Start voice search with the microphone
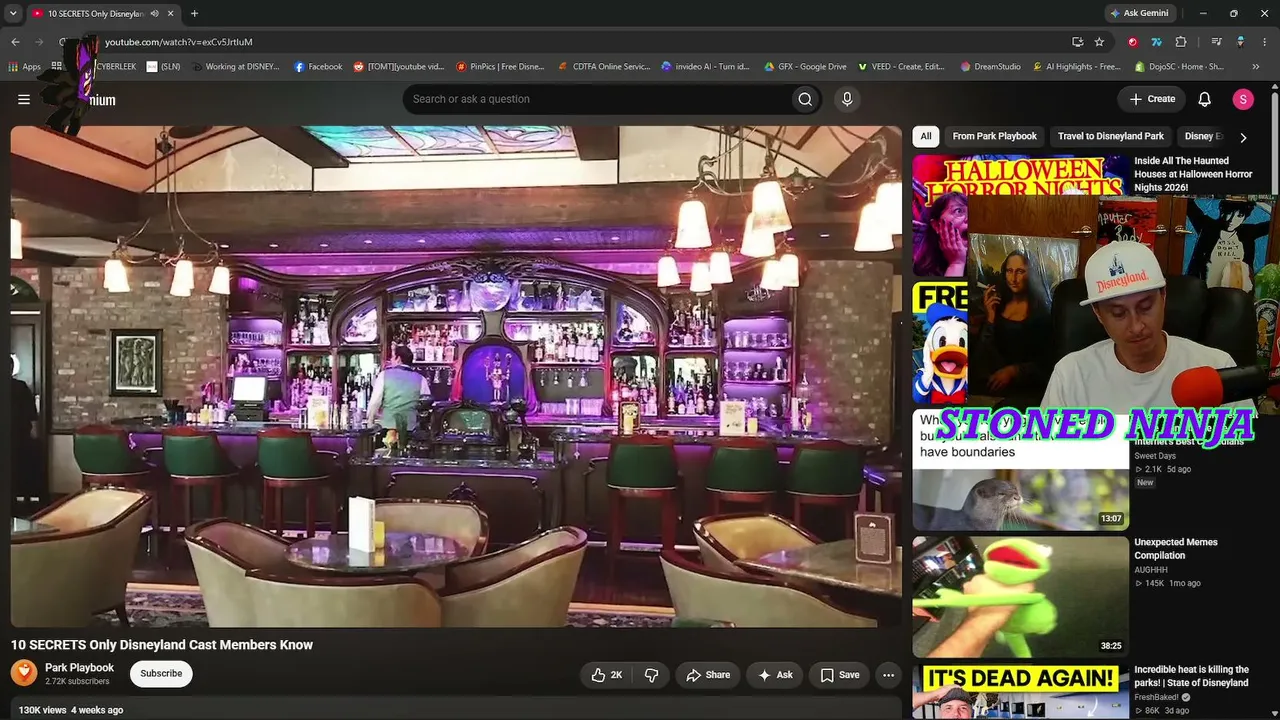This screenshot has height=720, width=1280. click(x=847, y=99)
